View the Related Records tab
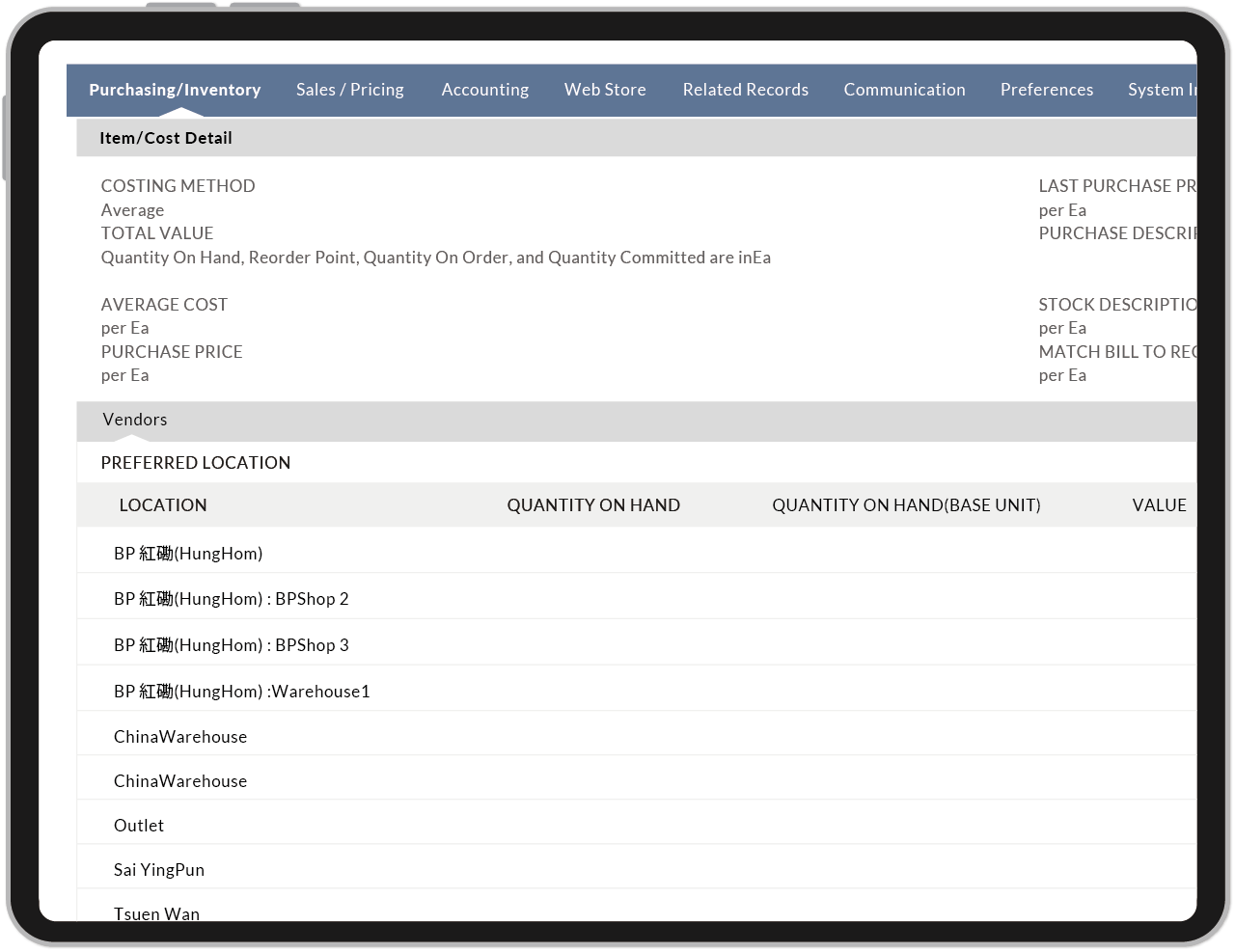The height and width of the screenshot is (952, 1235). point(745,90)
